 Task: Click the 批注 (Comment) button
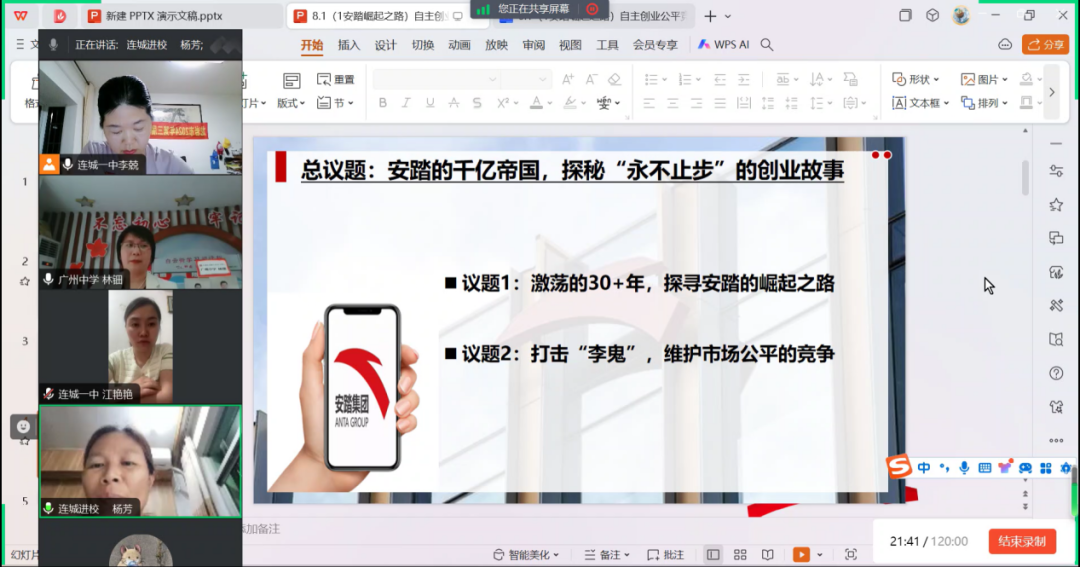pyautogui.click(x=665, y=555)
